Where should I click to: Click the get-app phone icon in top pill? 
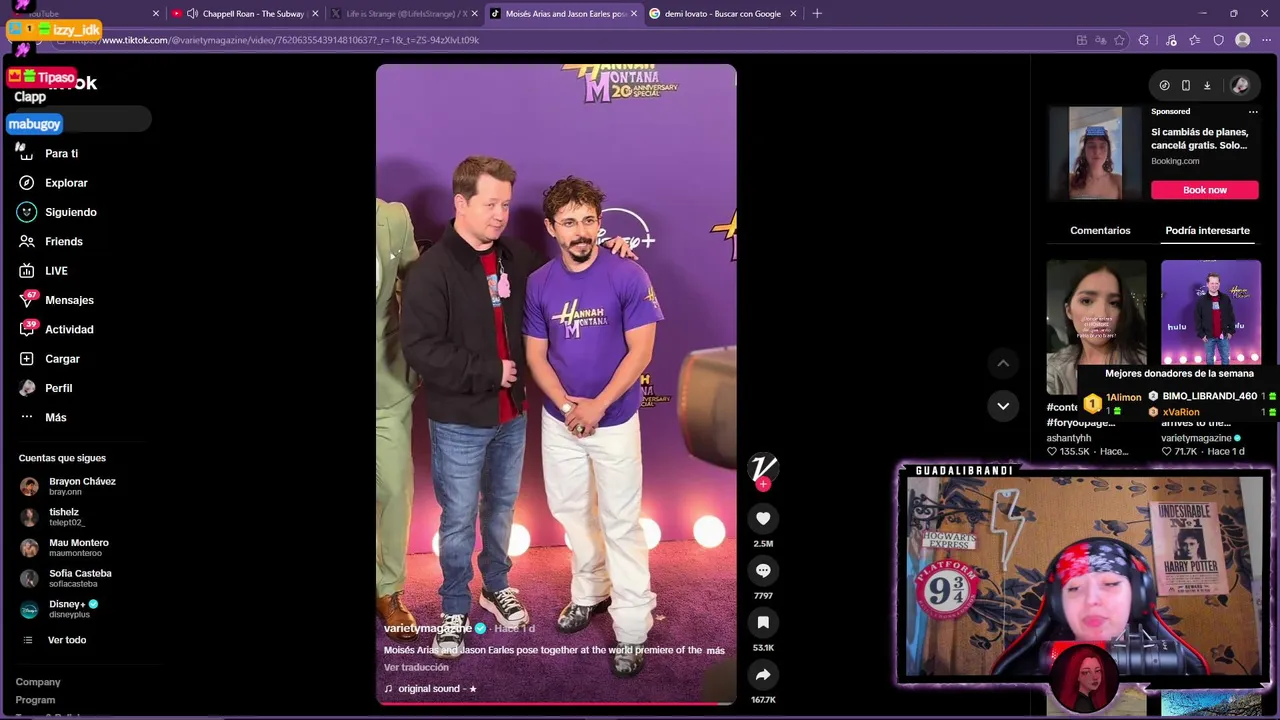[x=1186, y=85]
